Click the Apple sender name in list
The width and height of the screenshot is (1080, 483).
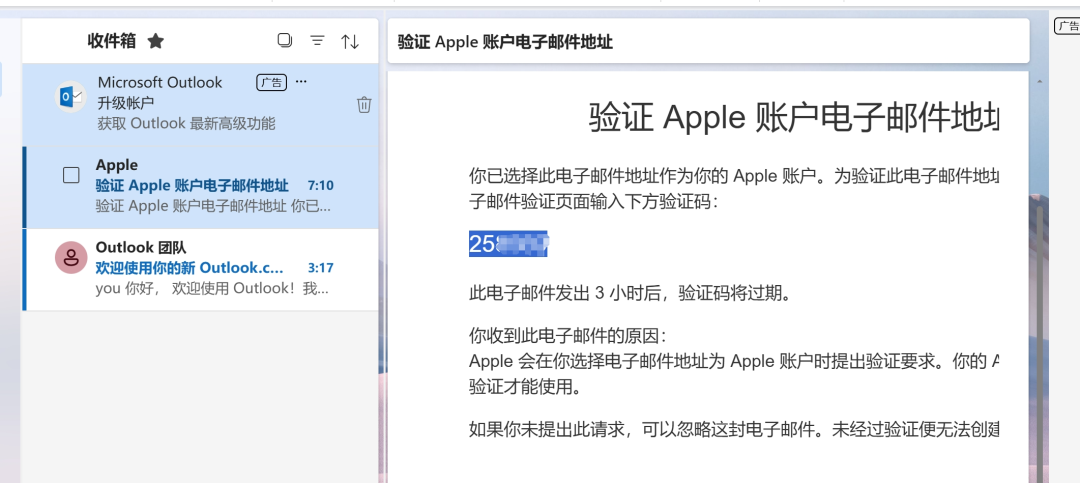pyautogui.click(x=116, y=165)
